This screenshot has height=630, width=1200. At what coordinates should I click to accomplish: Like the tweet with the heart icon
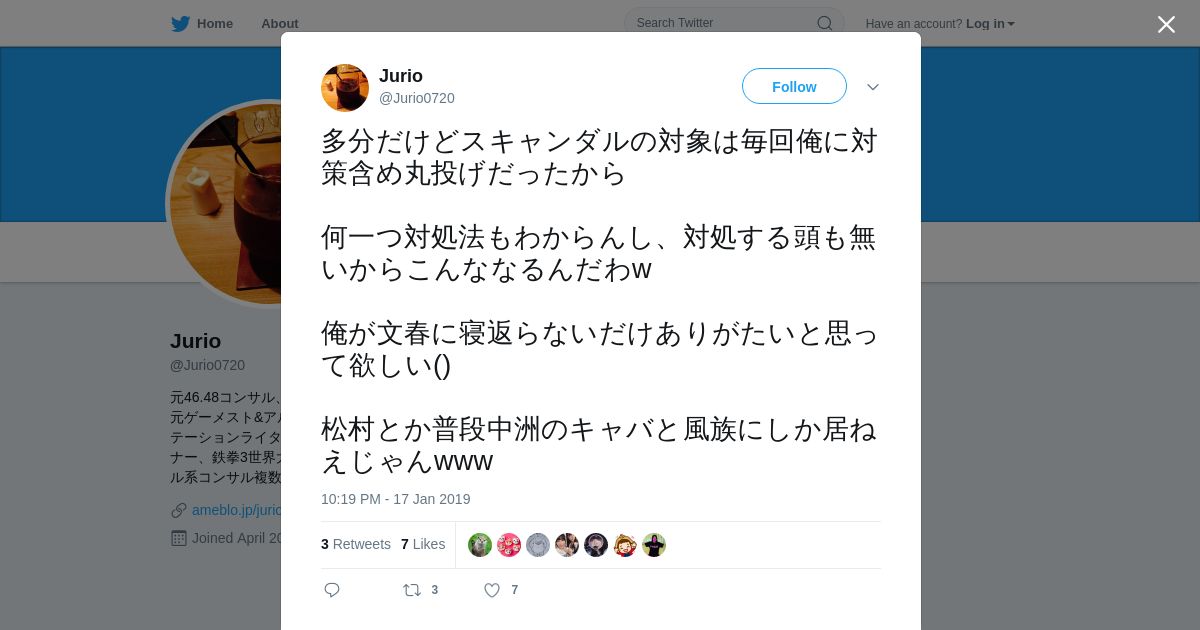click(492, 590)
